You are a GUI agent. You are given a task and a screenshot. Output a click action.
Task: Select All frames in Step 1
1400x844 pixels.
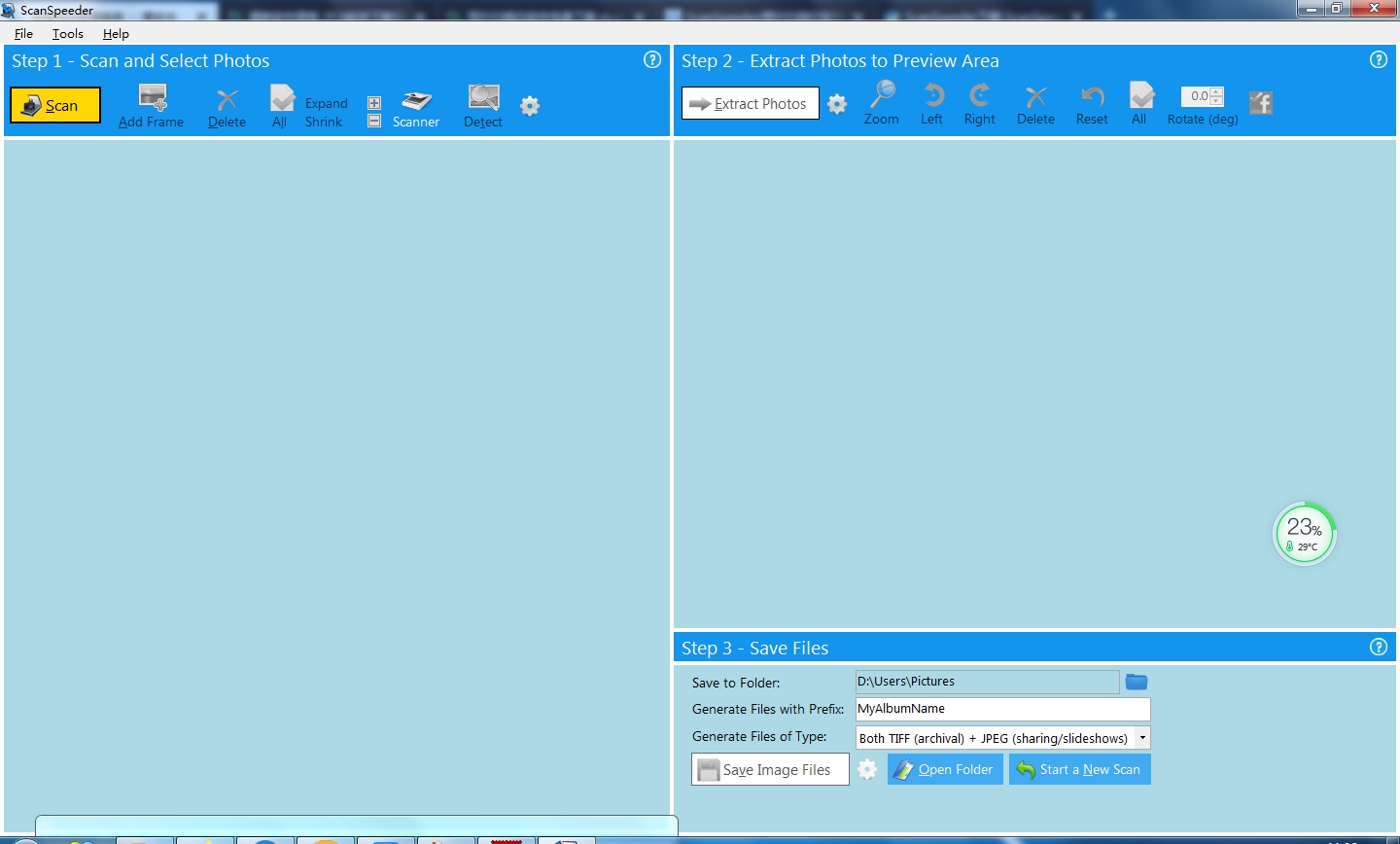(281, 106)
